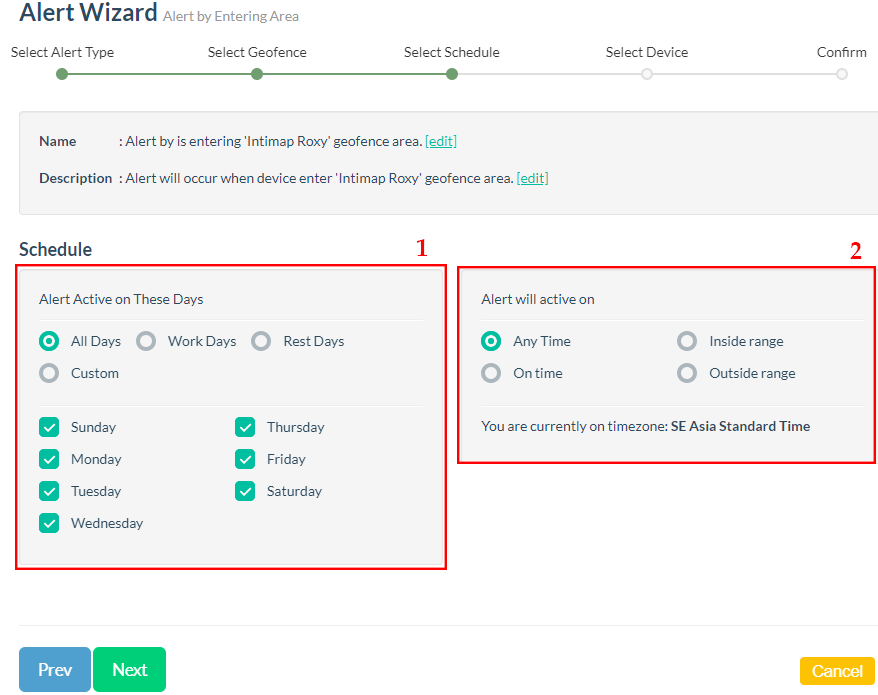The height and width of the screenshot is (695, 878).
Task: Uncheck the Sunday checkbox
Action: 49,427
